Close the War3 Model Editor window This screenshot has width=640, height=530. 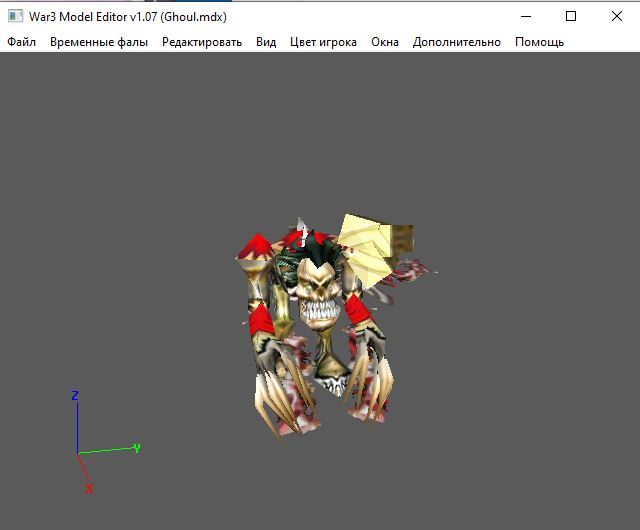[617, 16]
